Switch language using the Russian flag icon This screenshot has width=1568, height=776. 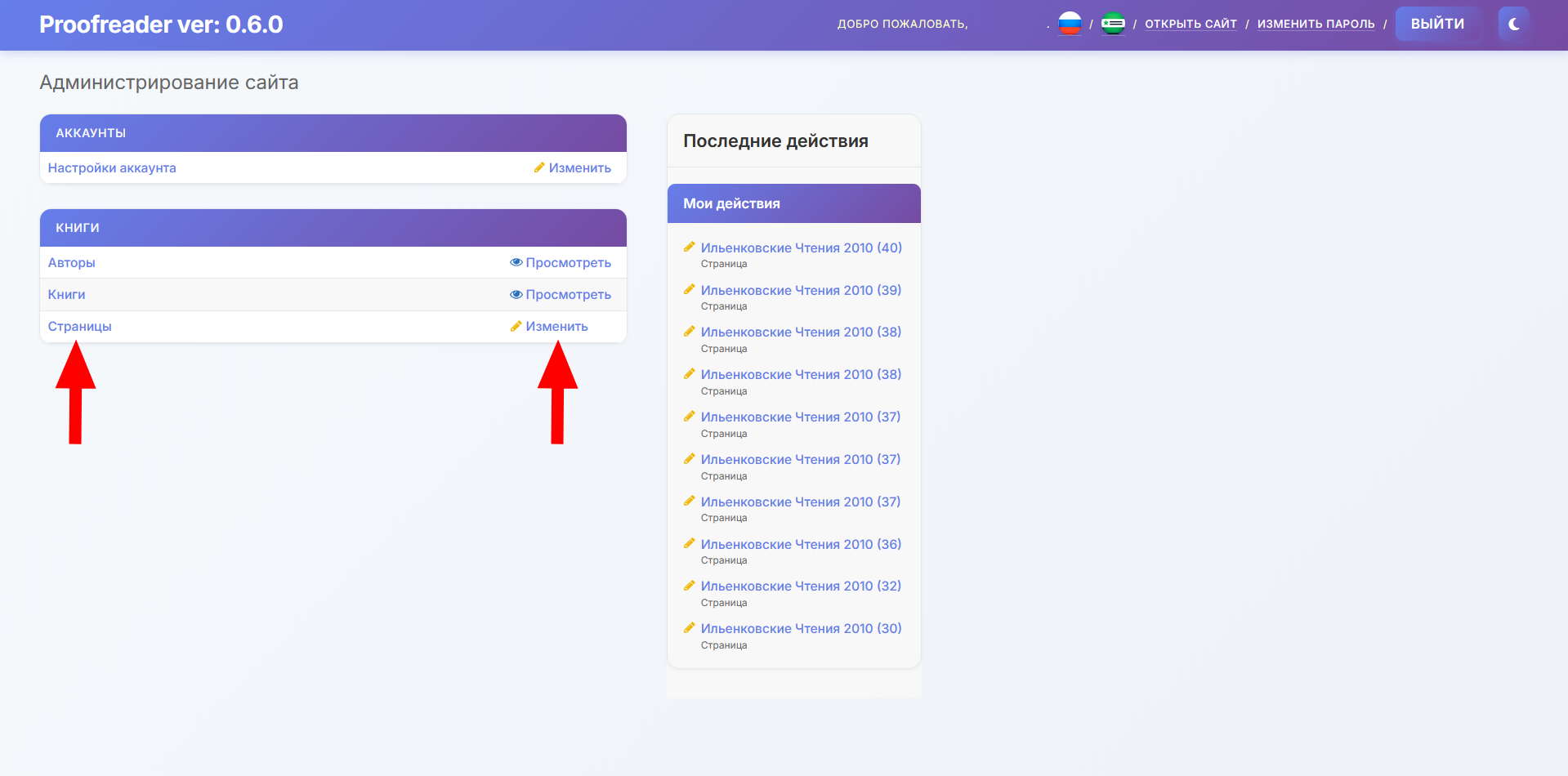point(1070,24)
